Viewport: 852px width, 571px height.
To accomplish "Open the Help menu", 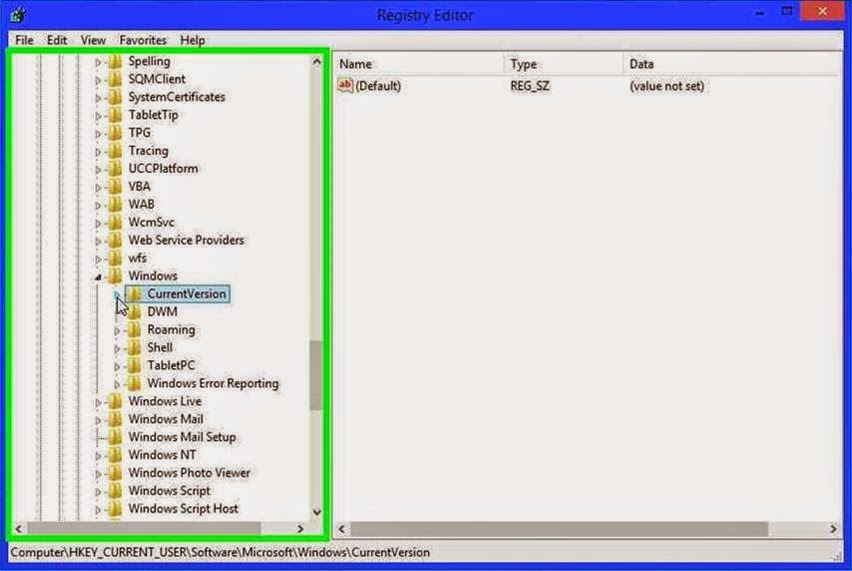I will [x=192, y=40].
